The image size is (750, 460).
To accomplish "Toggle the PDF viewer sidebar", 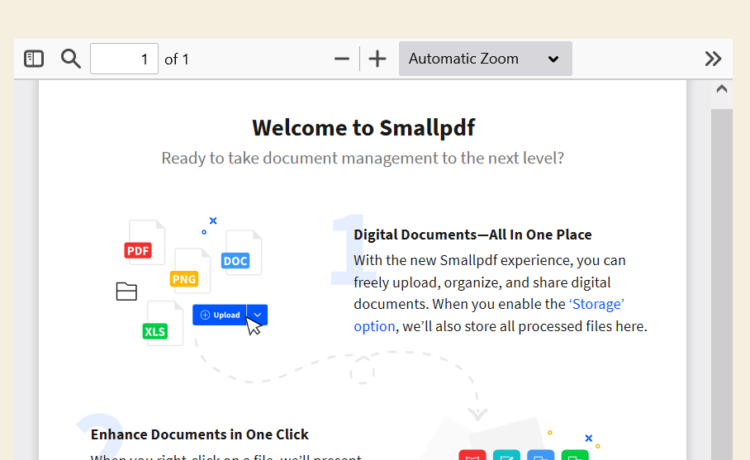I will tap(33, 59).
